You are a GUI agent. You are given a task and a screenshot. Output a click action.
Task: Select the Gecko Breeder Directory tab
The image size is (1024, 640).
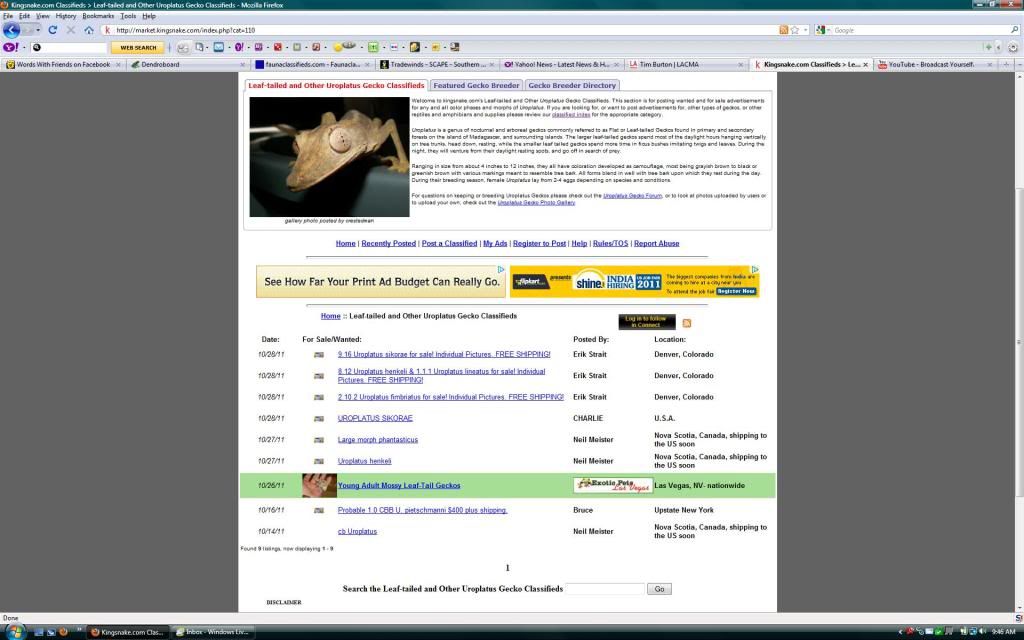(x=572, y=86)
